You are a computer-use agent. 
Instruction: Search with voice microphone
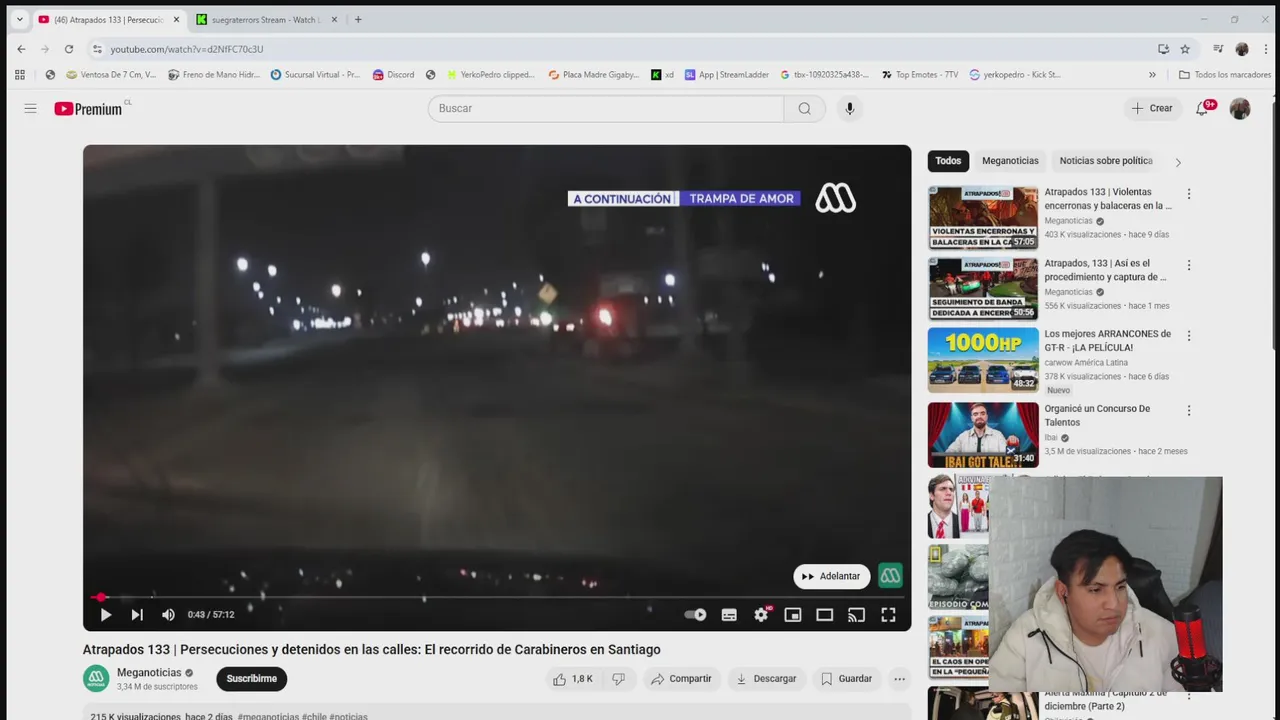(x=849, y=108)
